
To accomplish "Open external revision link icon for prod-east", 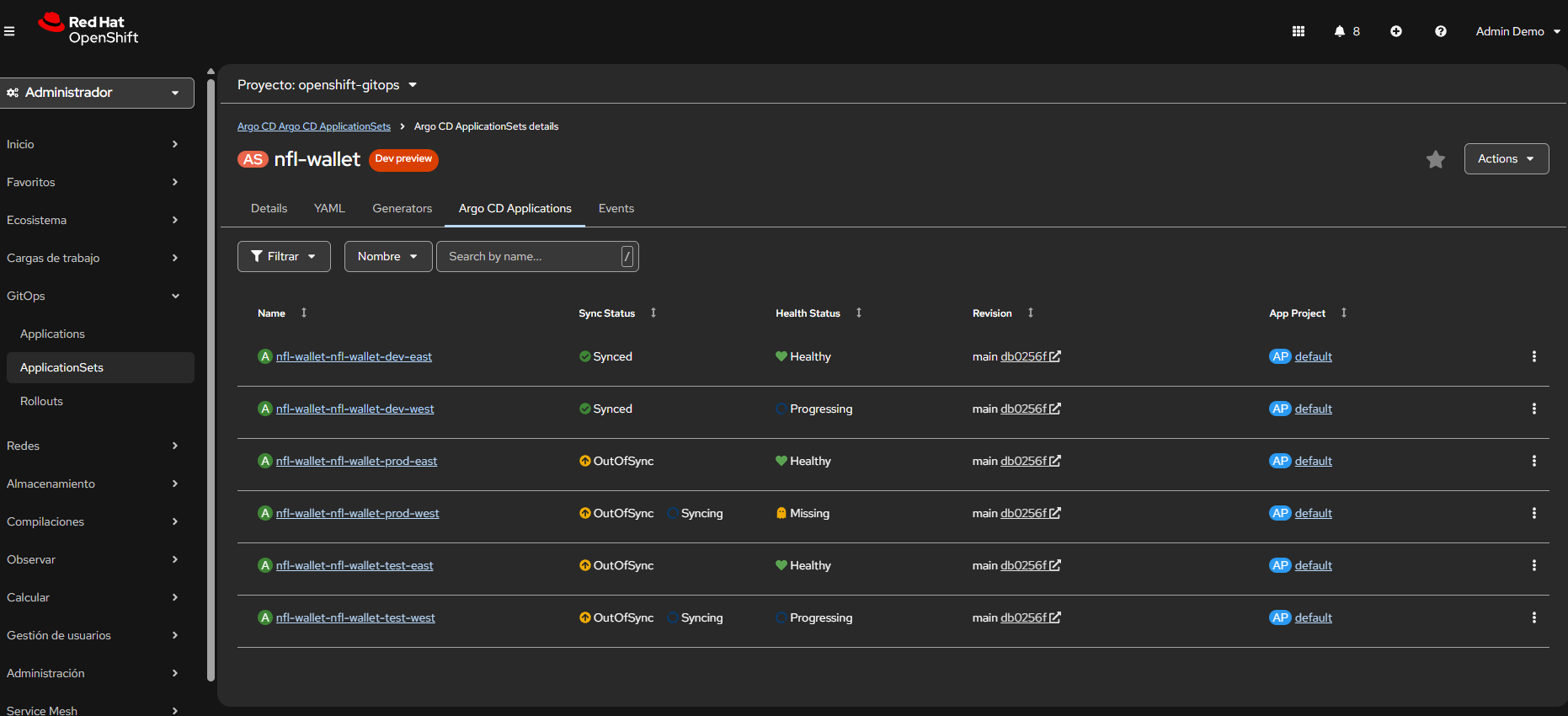I will (1054, 461).
